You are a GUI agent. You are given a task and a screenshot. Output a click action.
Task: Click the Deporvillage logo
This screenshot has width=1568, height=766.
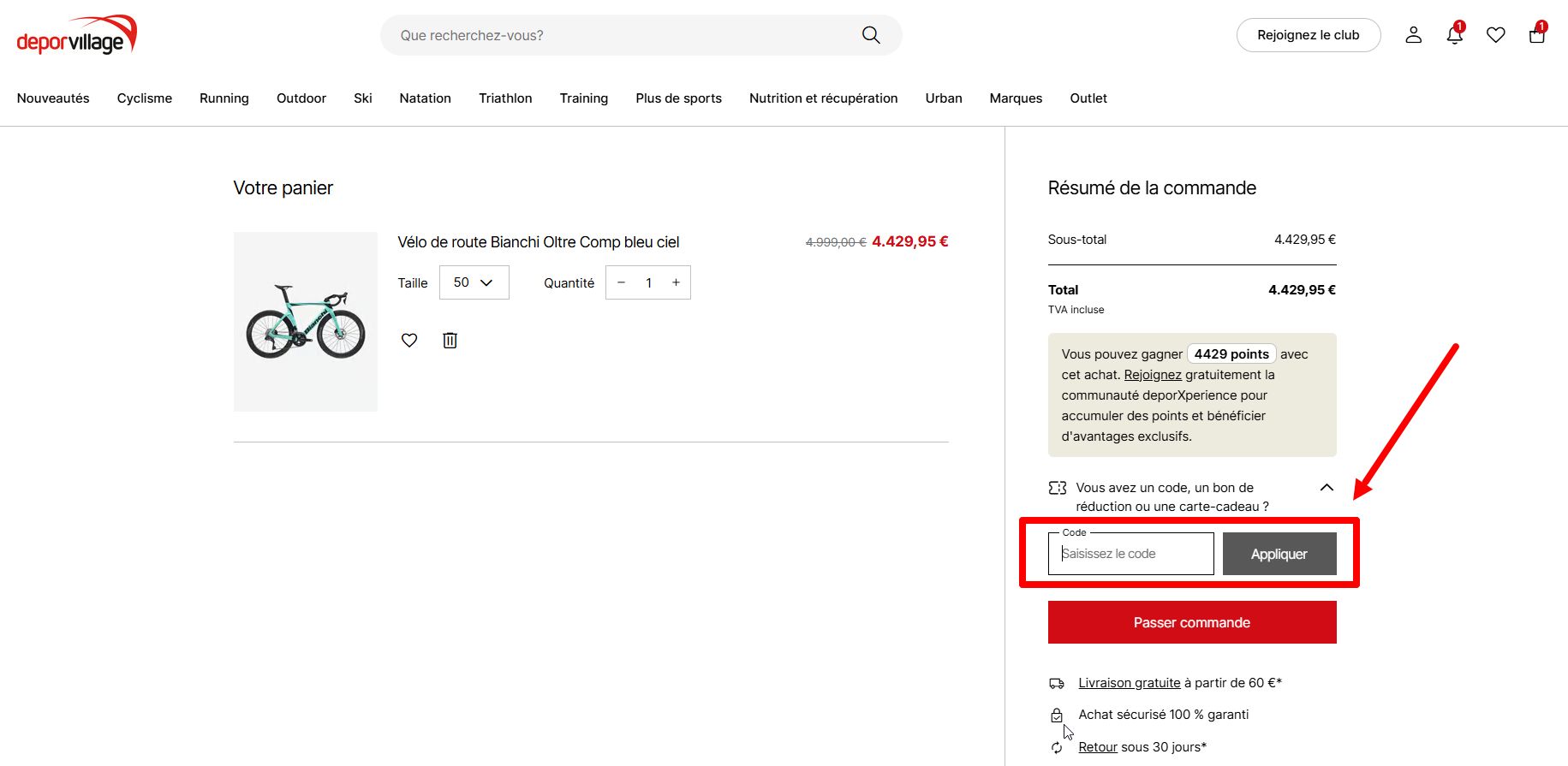[77, 35]
